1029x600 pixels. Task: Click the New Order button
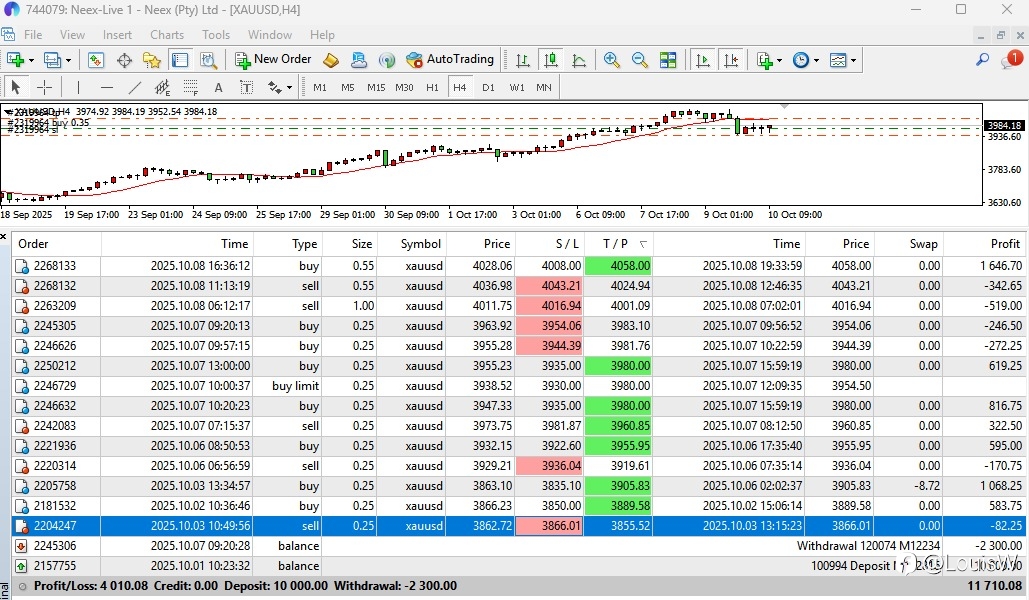click(273, 60)
